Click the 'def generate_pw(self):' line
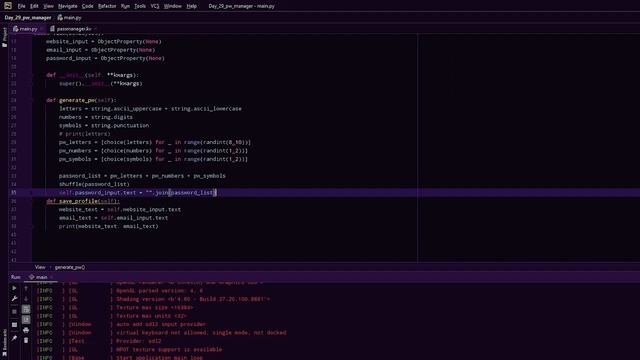Image resolution: width=640 pixels, height=360 pixels. pyautogui.click(x=81, y=100)
